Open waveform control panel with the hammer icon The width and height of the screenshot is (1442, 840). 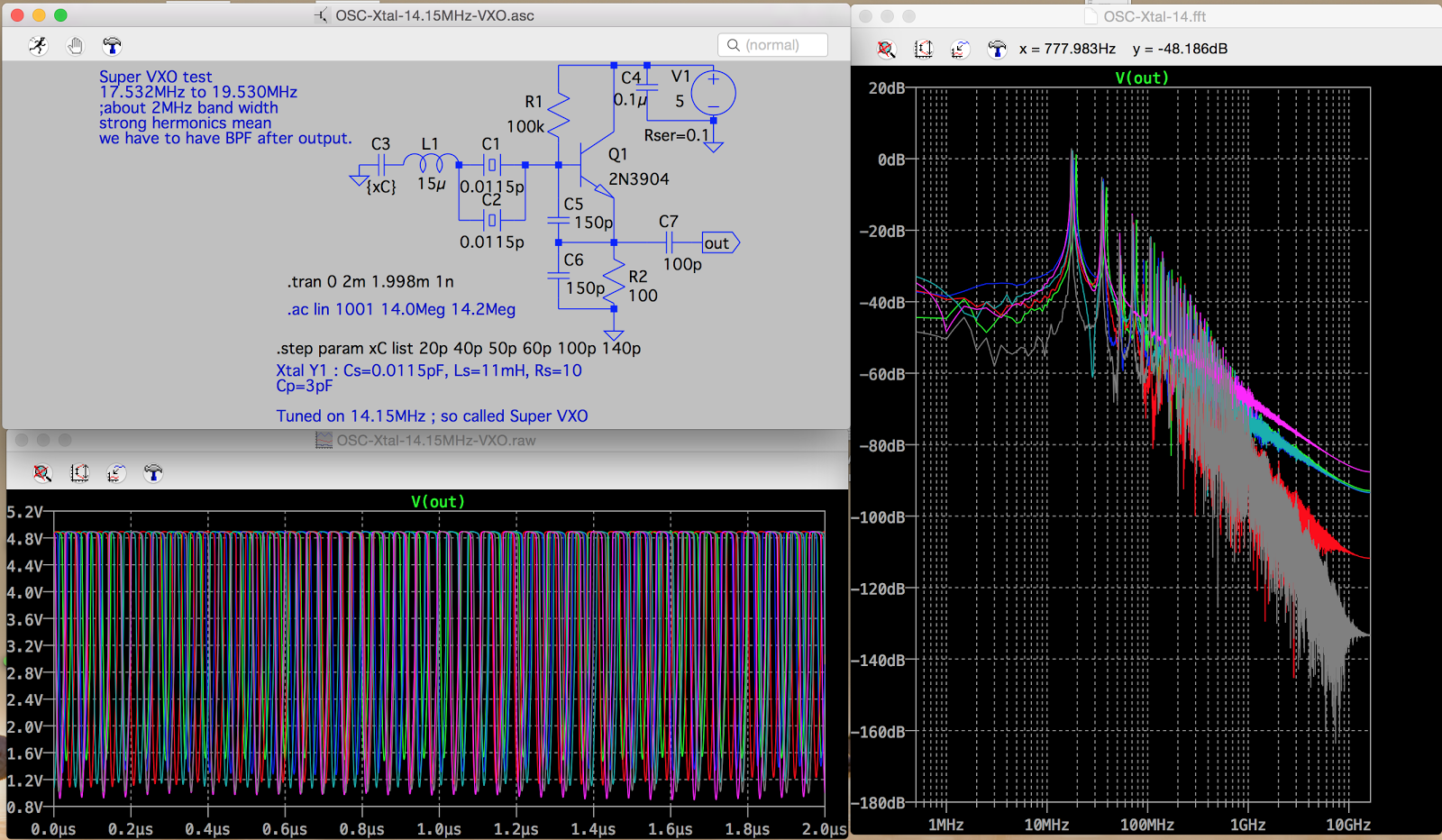153,473
